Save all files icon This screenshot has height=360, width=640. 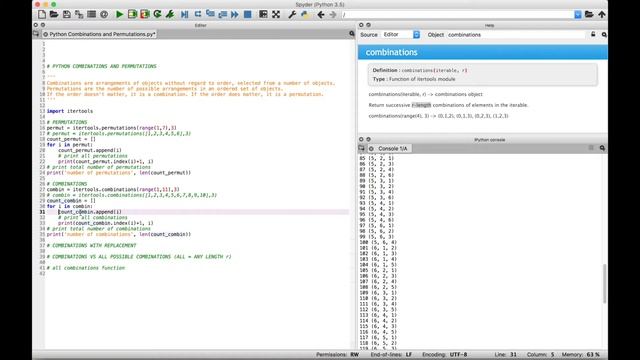coord(79,14)
